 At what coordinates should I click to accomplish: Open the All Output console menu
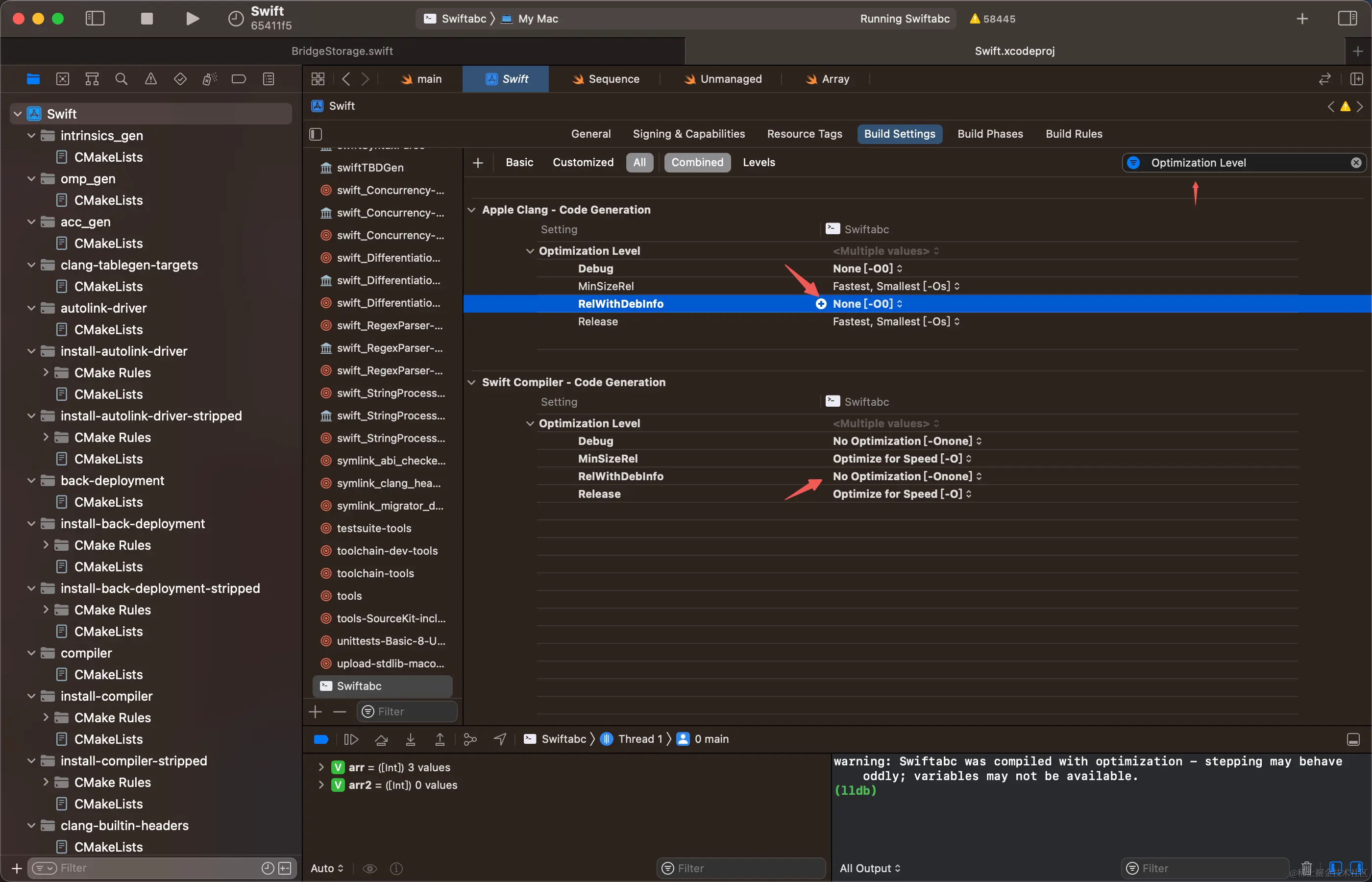coord(870,869)
